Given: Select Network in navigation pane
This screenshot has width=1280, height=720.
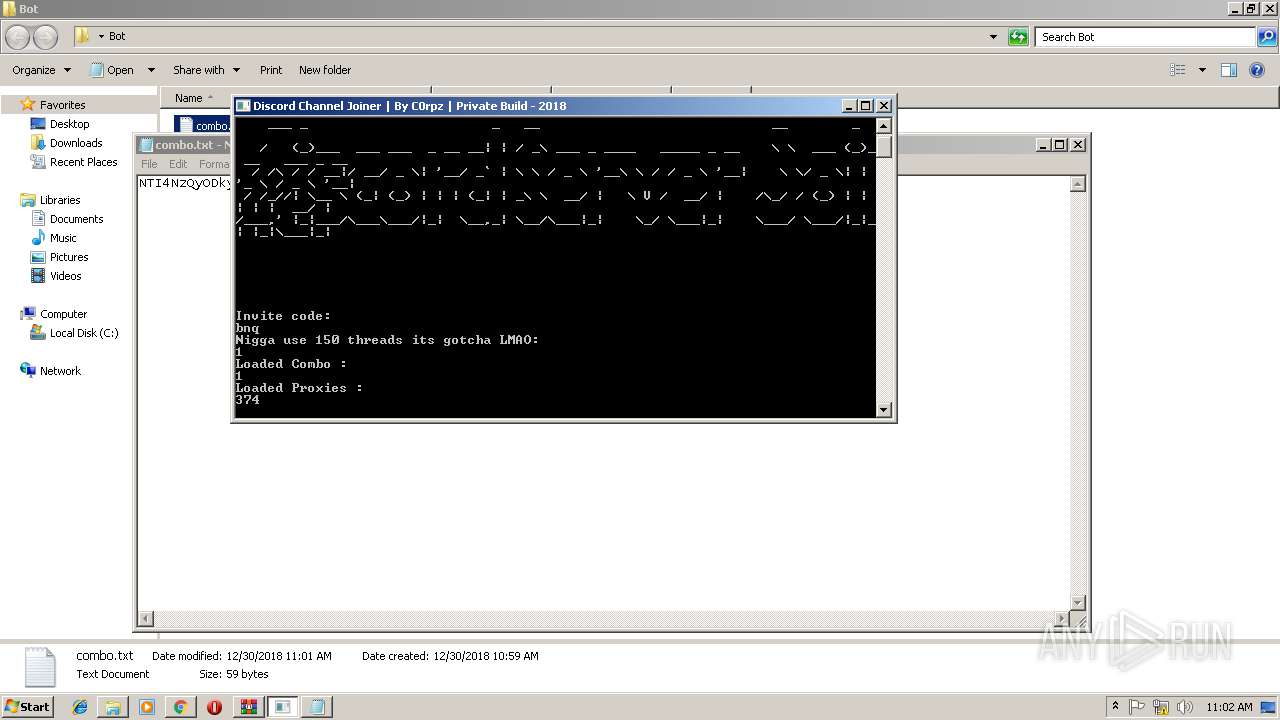Looking at the screenshot, I should pos(60,371).
